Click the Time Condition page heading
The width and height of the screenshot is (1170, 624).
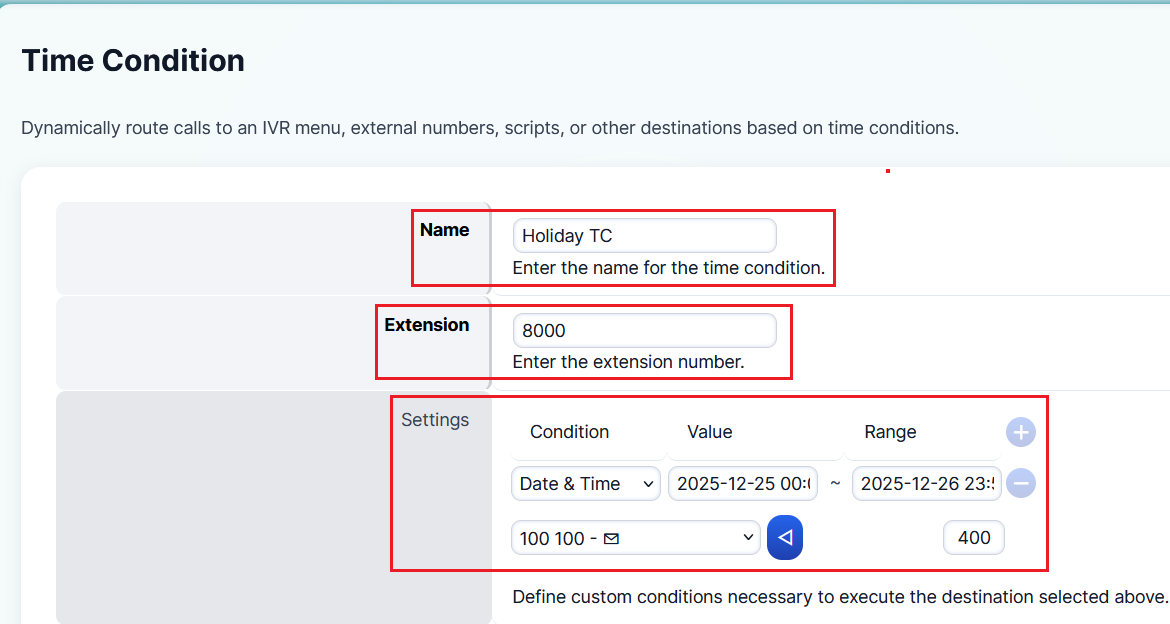tap(133, 61)
